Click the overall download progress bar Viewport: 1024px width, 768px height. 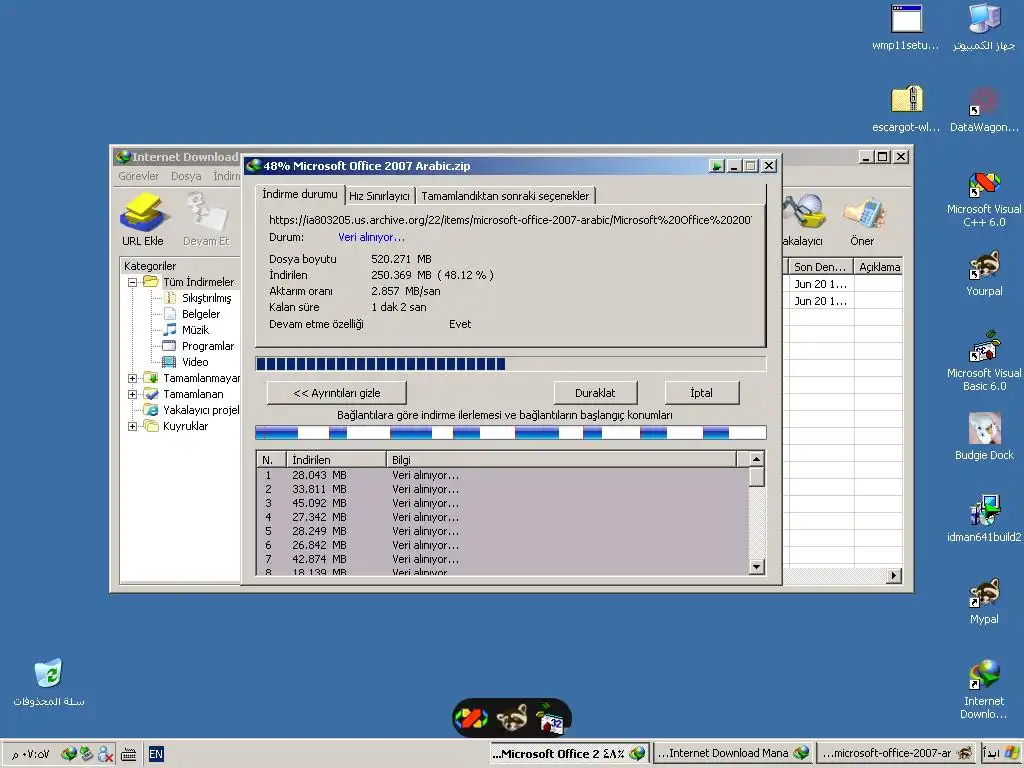tap(510, 364)
